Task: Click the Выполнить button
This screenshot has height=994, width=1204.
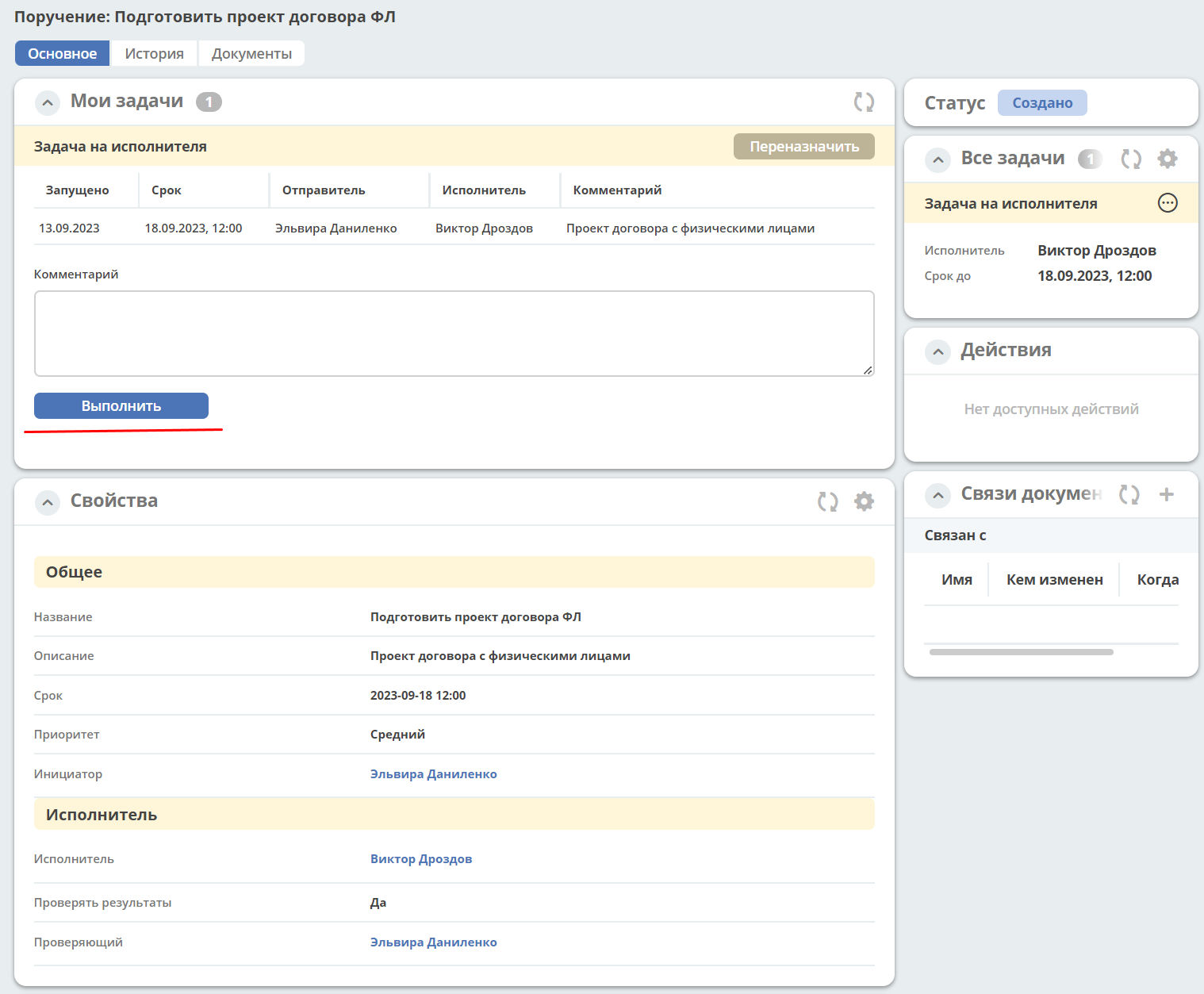Action: pos(121,405)
